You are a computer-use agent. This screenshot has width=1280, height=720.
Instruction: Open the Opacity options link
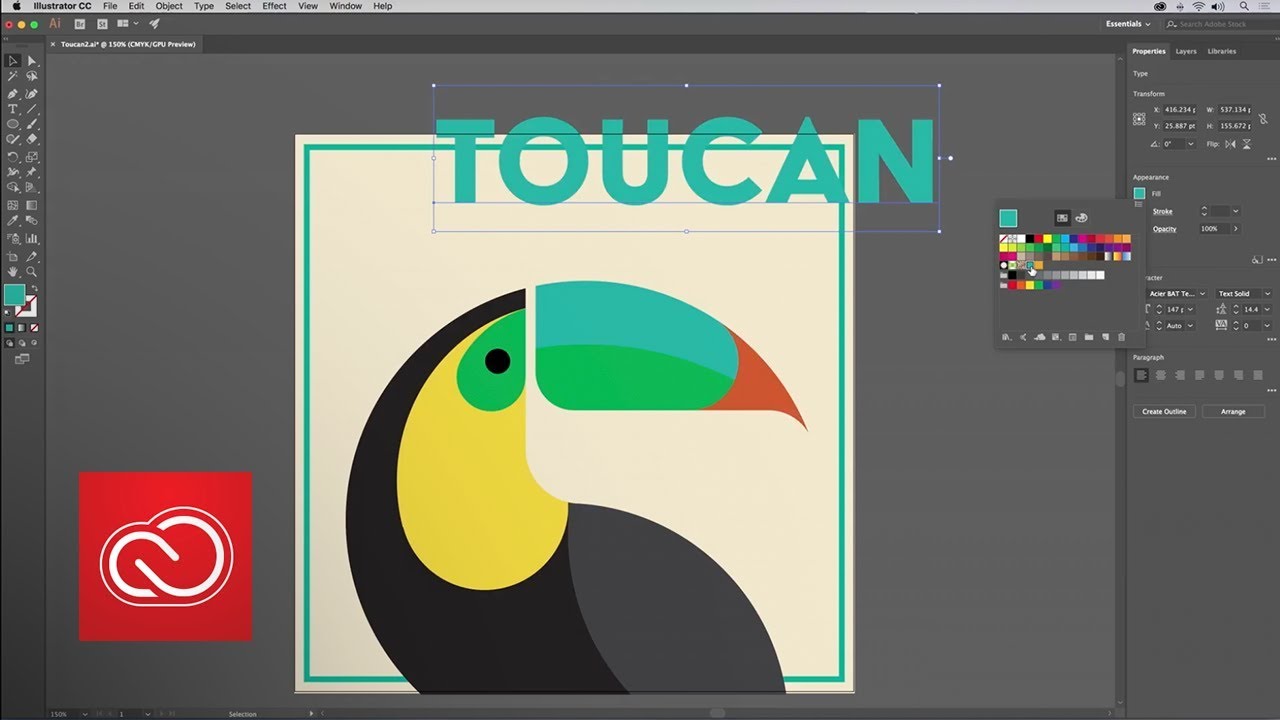tap(1164, 229)
